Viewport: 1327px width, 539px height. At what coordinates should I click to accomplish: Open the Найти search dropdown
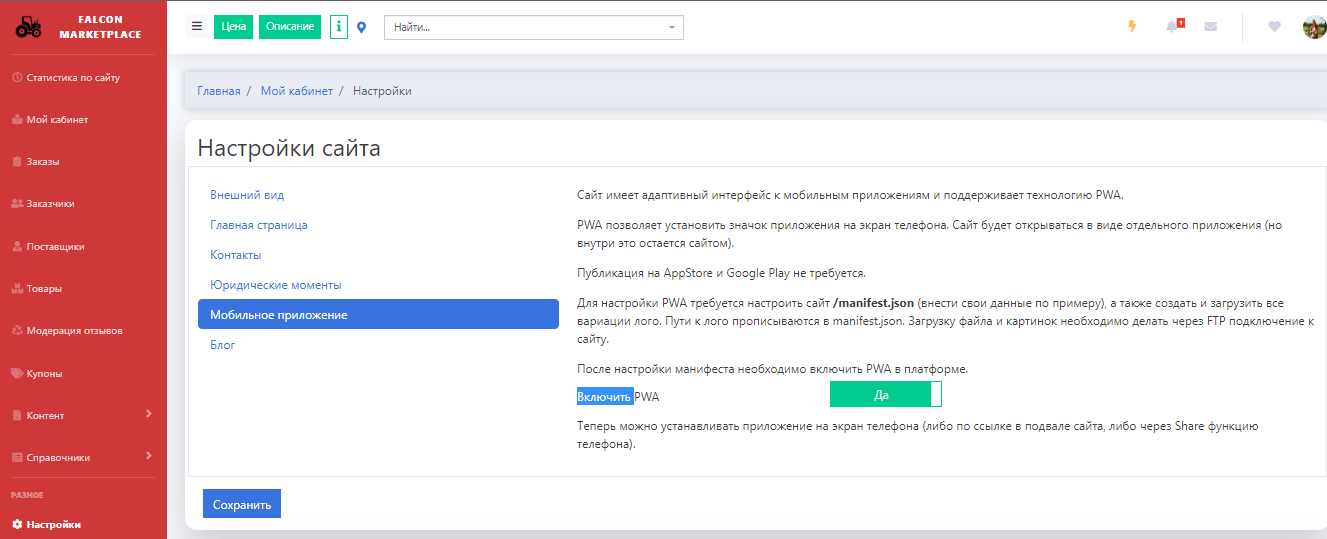click(533, 27)
